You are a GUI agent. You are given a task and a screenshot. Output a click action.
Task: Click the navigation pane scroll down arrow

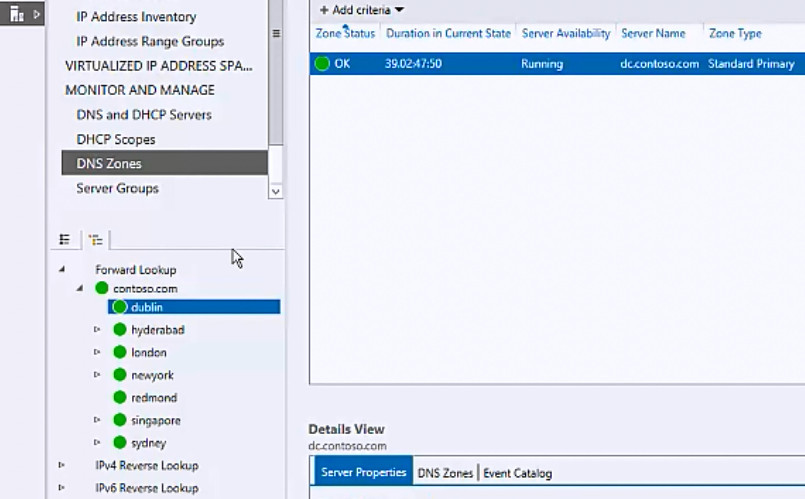(x=276, y=190)
